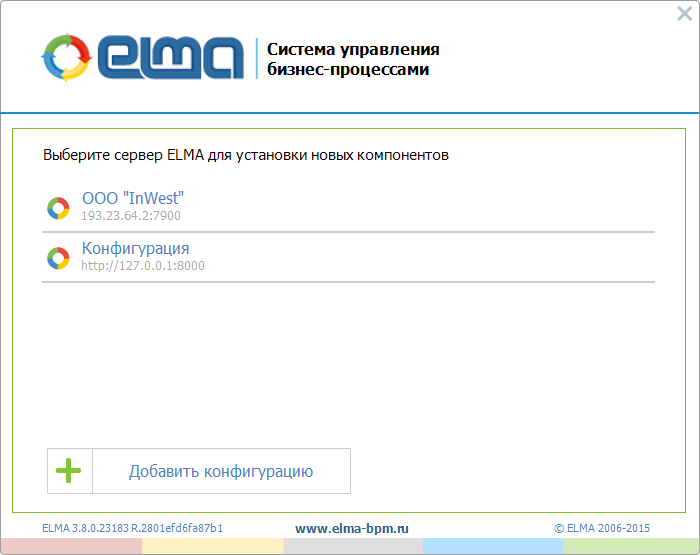Click the round icon beside Конфигурация
This screenshot has height=555, width=700.
pos(58,258)
